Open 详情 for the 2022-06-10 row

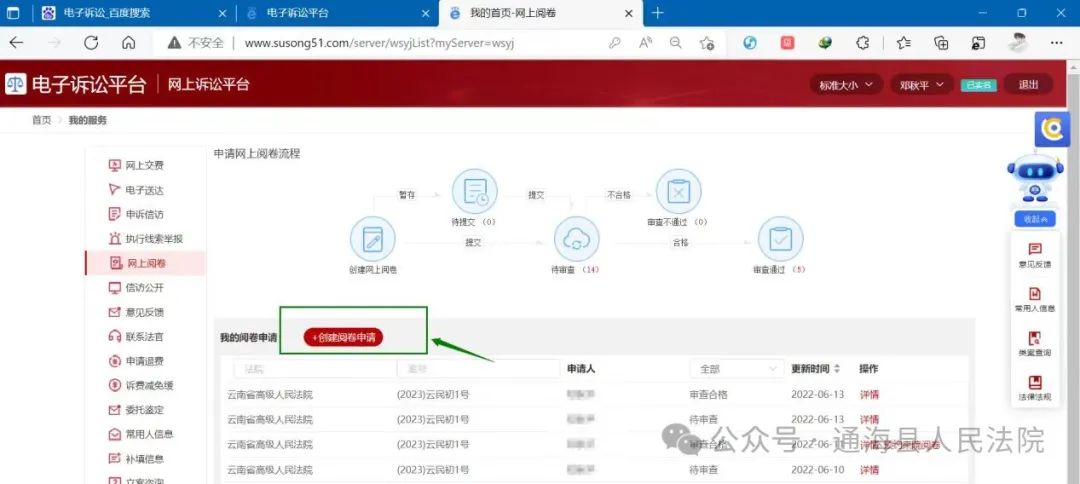tap(869, 470)
